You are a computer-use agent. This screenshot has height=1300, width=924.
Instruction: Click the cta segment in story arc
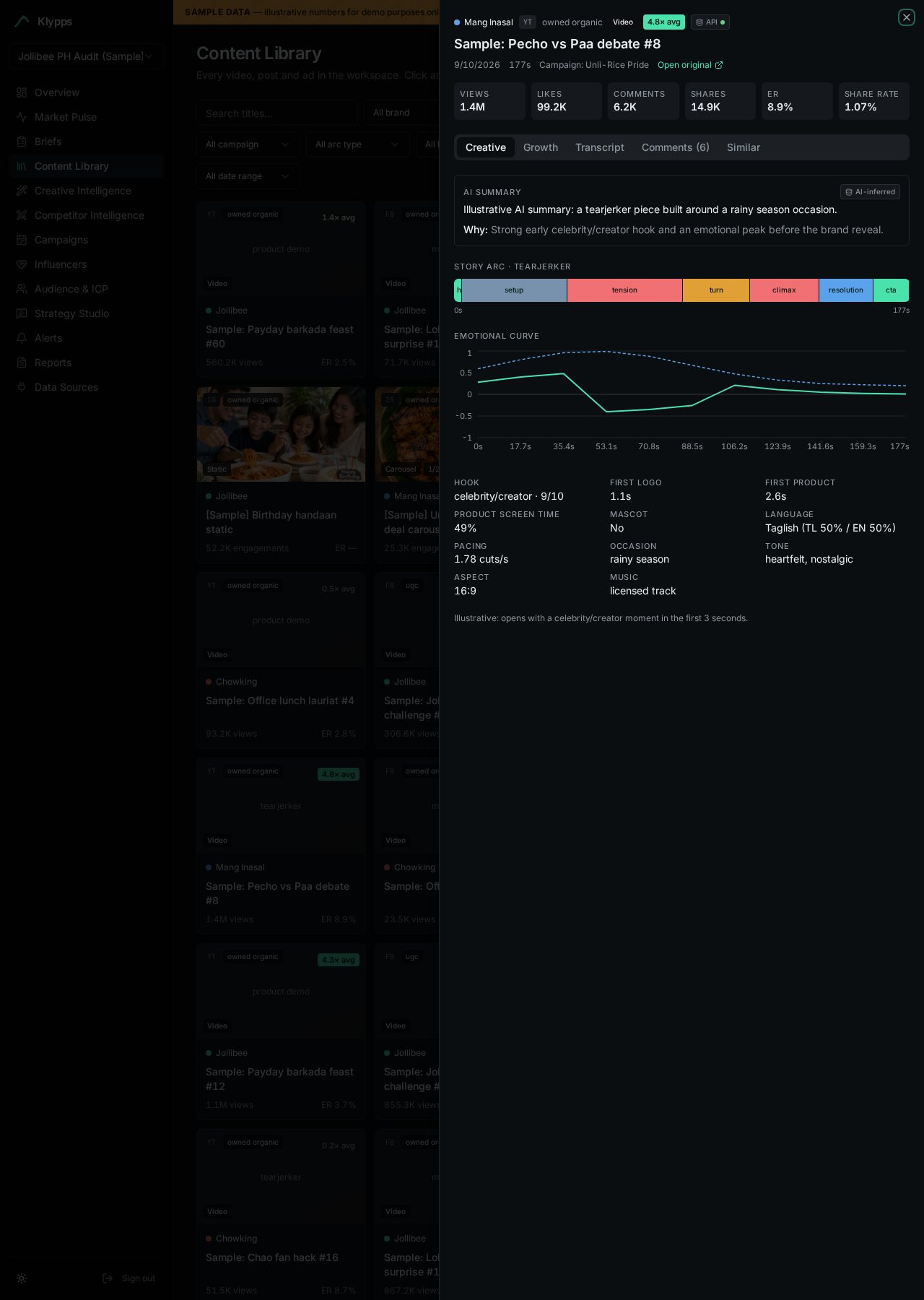pyautogui.click(x=891, y=290)
